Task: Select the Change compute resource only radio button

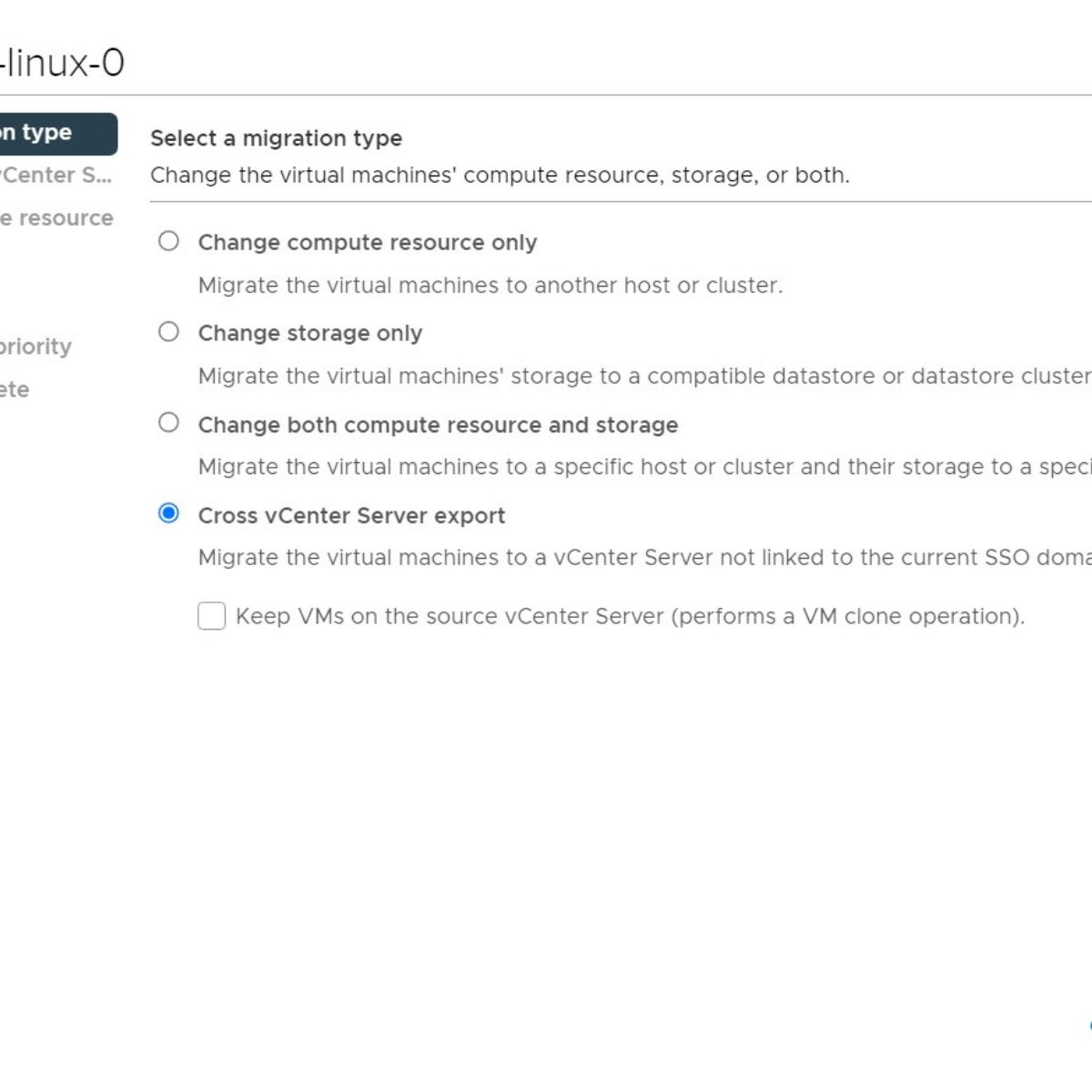Action: point(168,241)
